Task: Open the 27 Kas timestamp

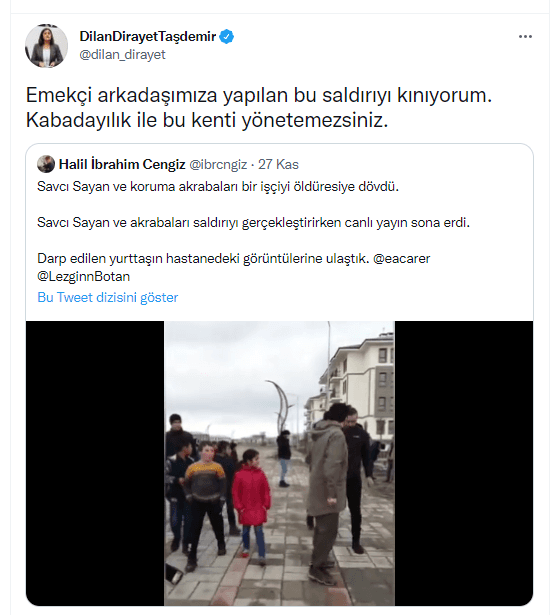Action: 278,164
